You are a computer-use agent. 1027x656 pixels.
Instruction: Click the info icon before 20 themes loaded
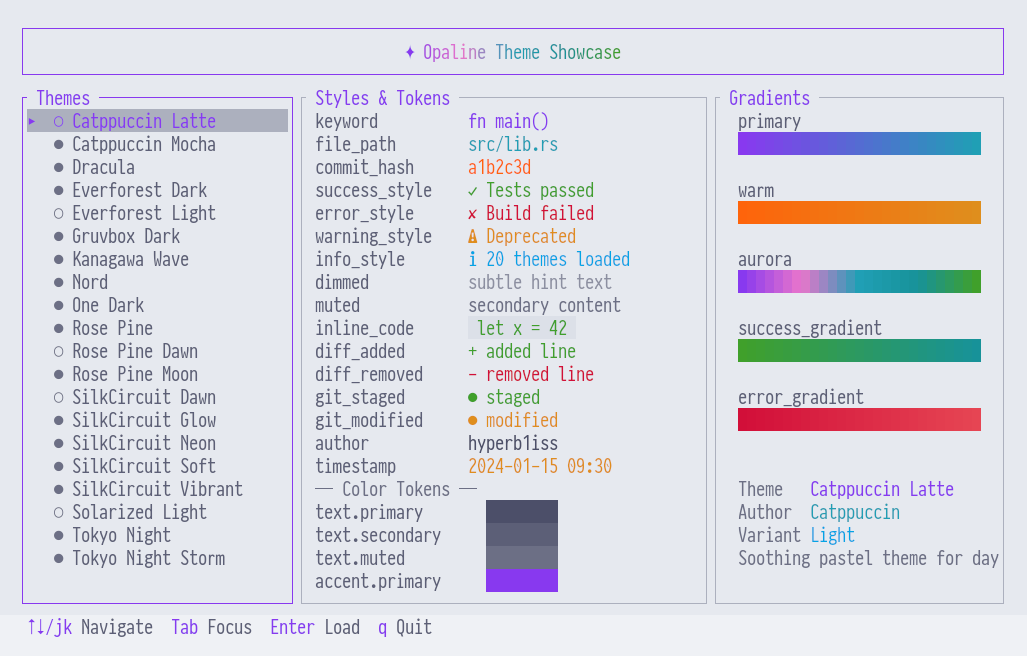coord(473,259)
